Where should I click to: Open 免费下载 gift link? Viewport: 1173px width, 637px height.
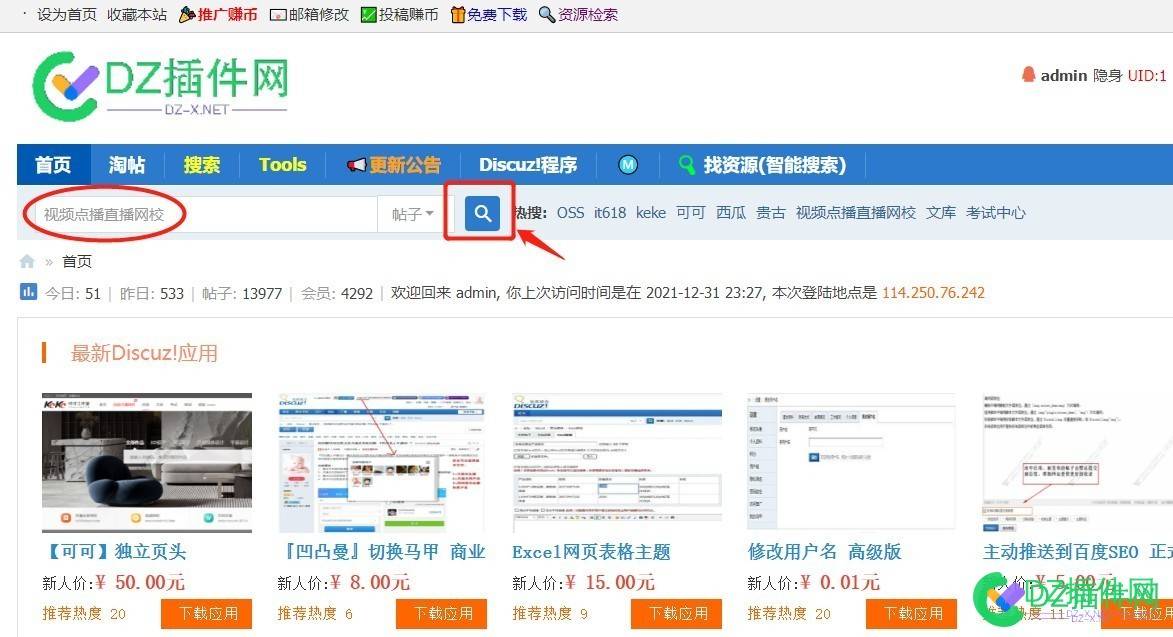(489, 14)
